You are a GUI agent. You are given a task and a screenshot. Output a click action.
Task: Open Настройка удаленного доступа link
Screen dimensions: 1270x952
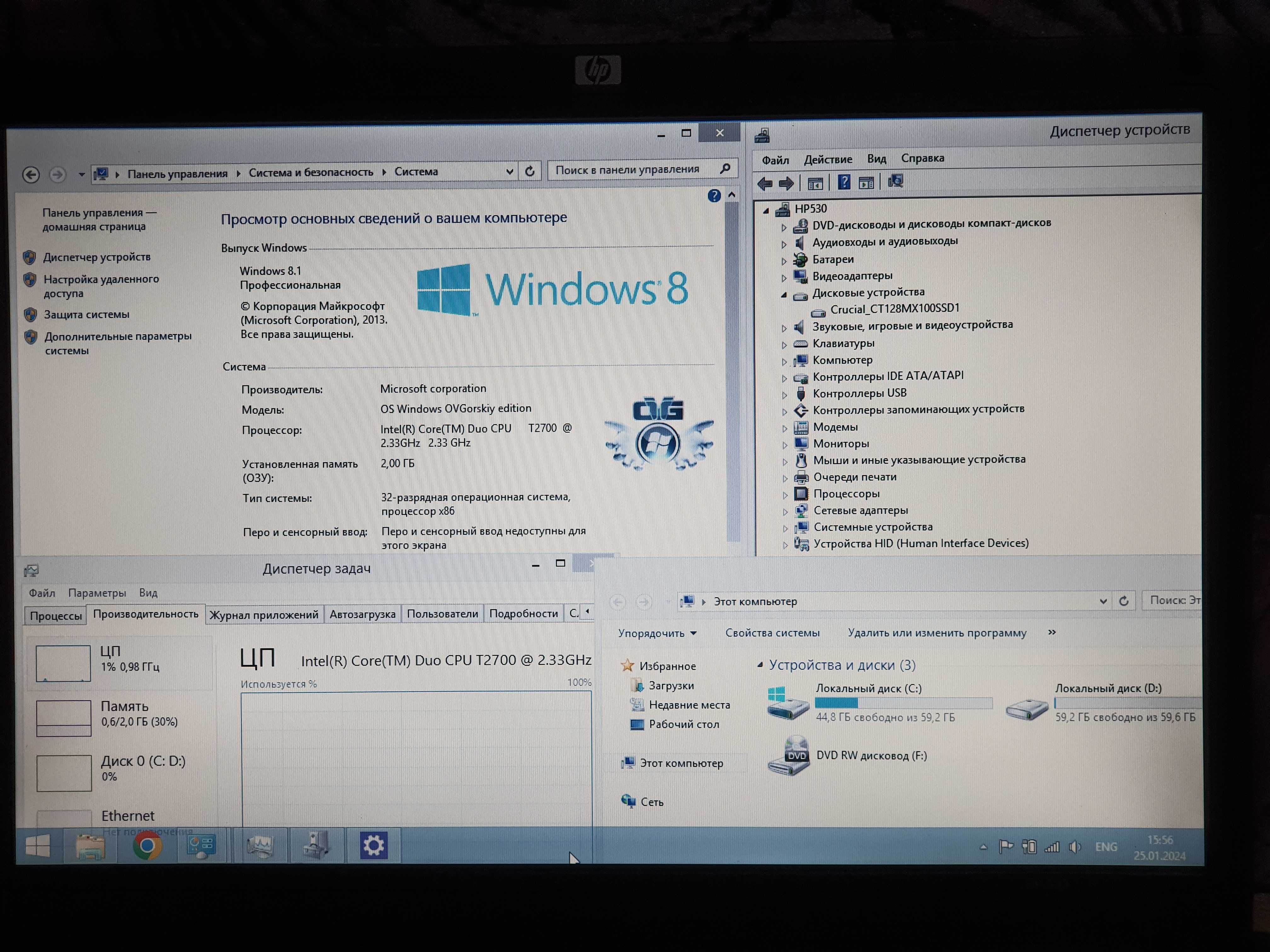[x=101, y=286]
